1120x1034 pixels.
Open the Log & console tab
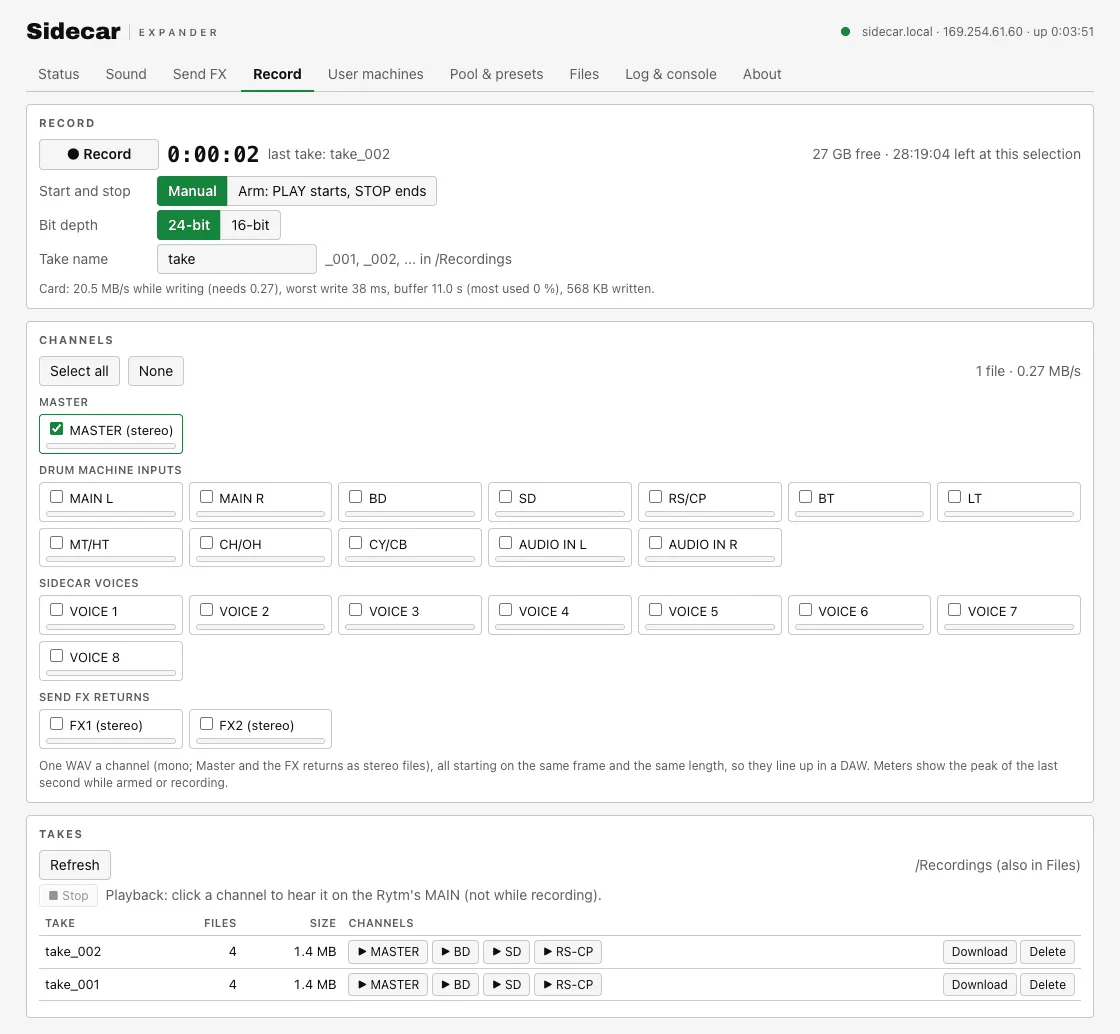pyautogui.click(x=671, y=74)
